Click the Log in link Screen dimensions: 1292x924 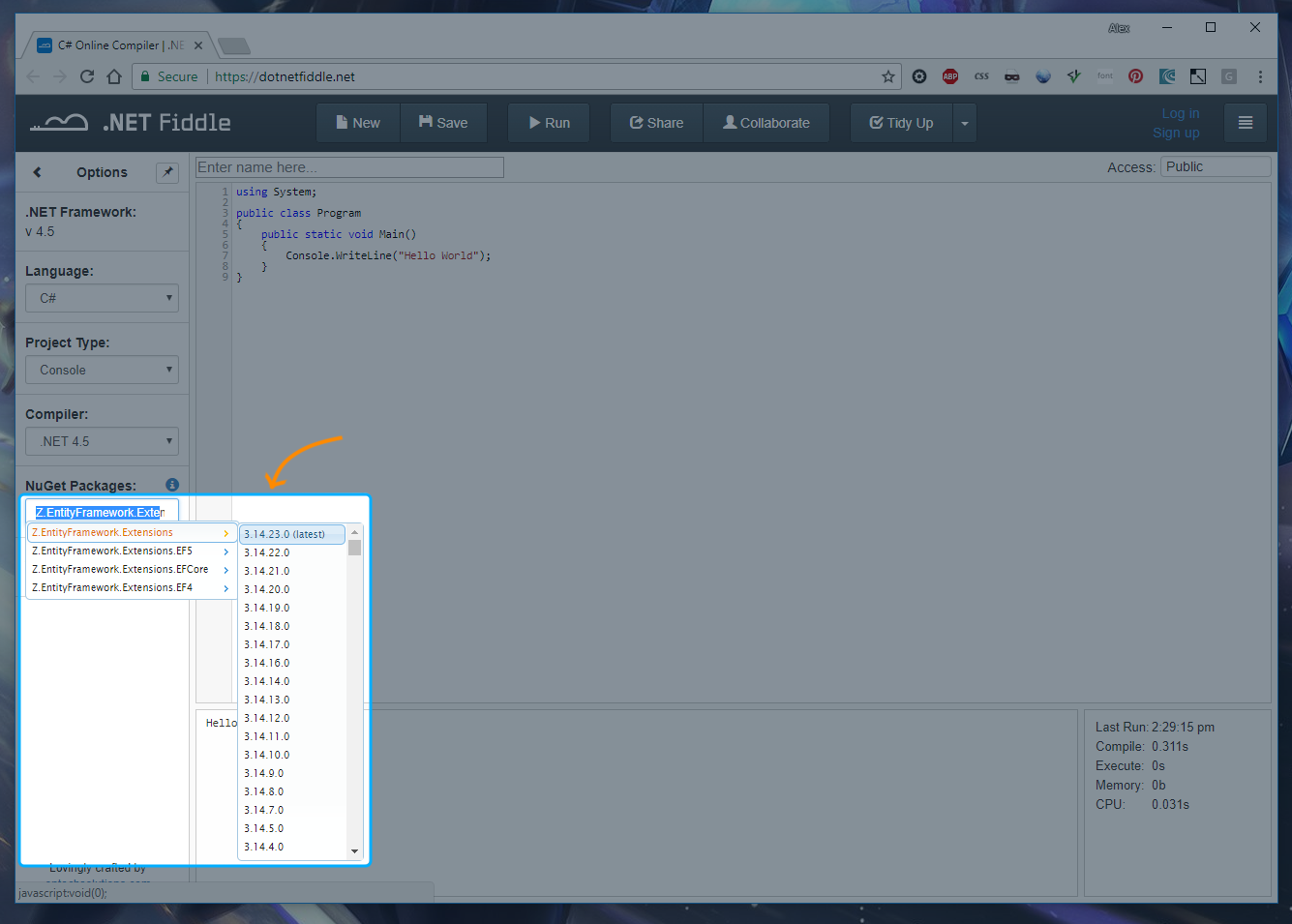click(x=1180, y=113)
